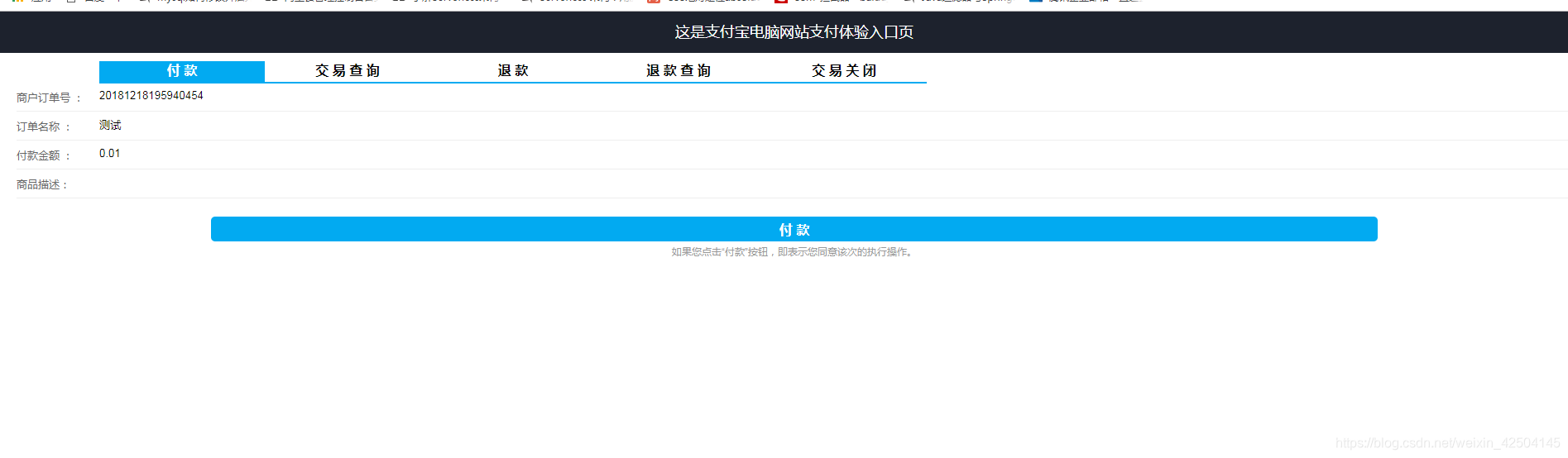Go to the 退款查询 tab
The image size is (1568, 458).
pyautogui.click(x=679, y=71)
